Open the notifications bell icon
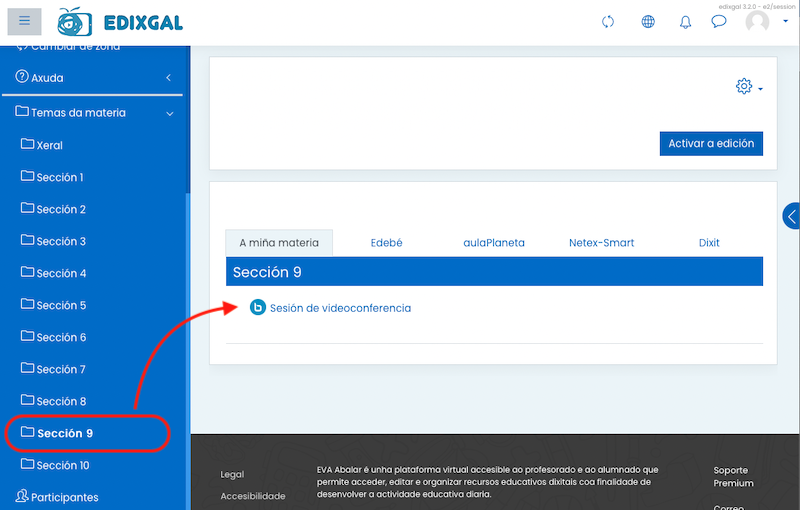 (685, 22)
